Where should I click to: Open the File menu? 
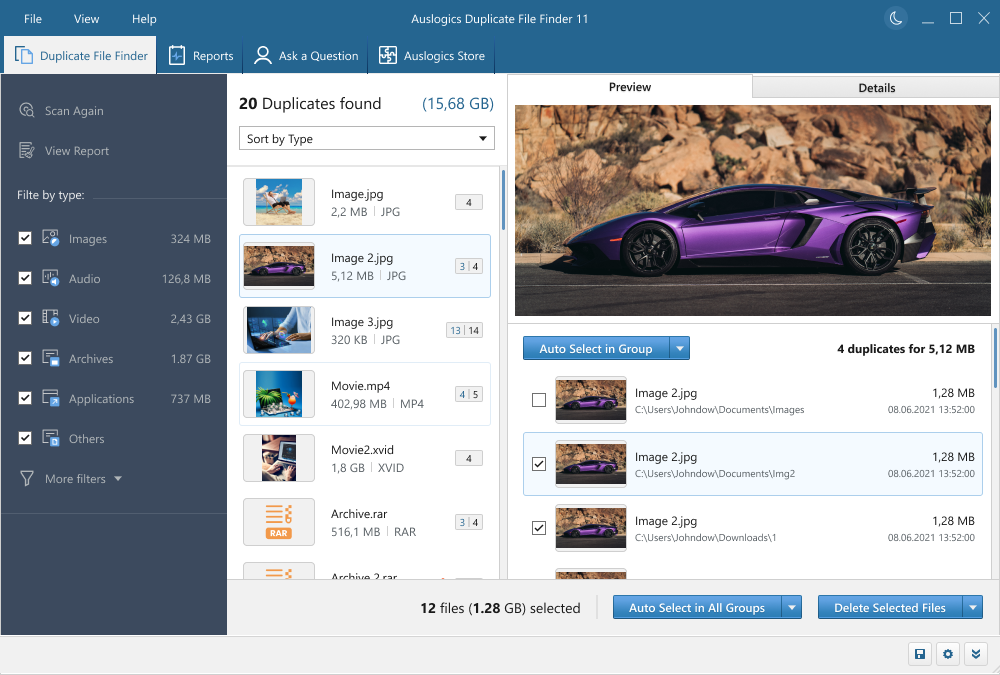[x=33, y=19]
